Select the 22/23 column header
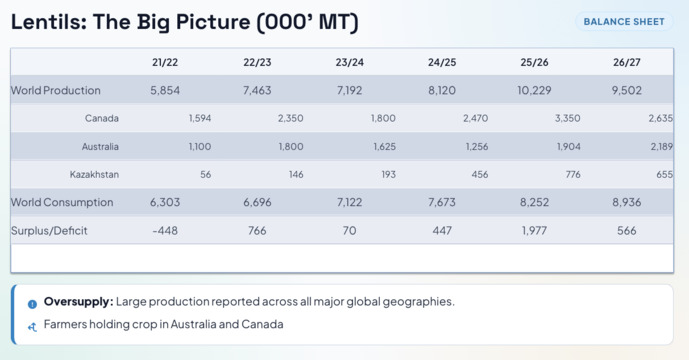 pyautogui.click(x=257, y=62)
